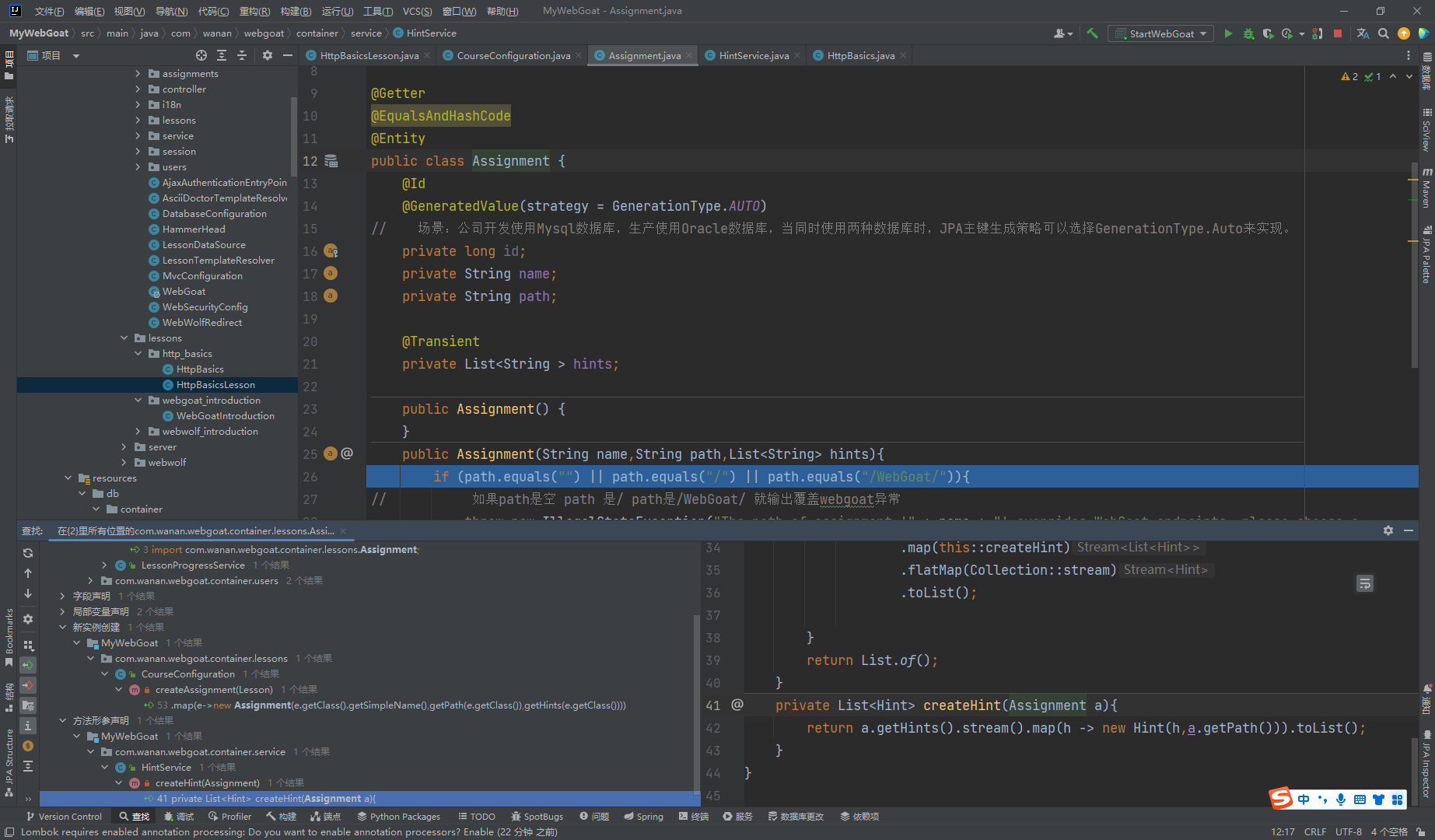This screenshot has width=1435, height=840.
Task: Go to previous occurrence up arrow
Action: (x=28, y=573)
